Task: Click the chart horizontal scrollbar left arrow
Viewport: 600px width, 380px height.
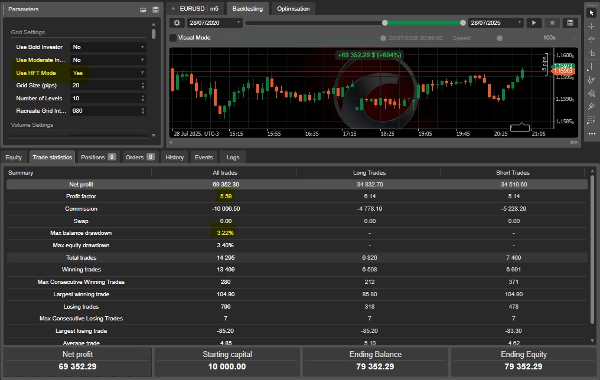Action: (x=171, y=142)
